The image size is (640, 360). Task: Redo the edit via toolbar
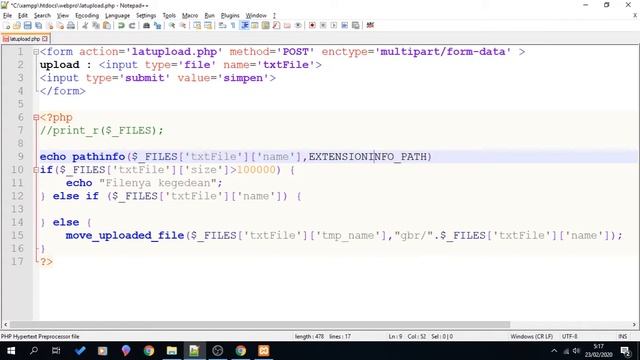[132, 25]
